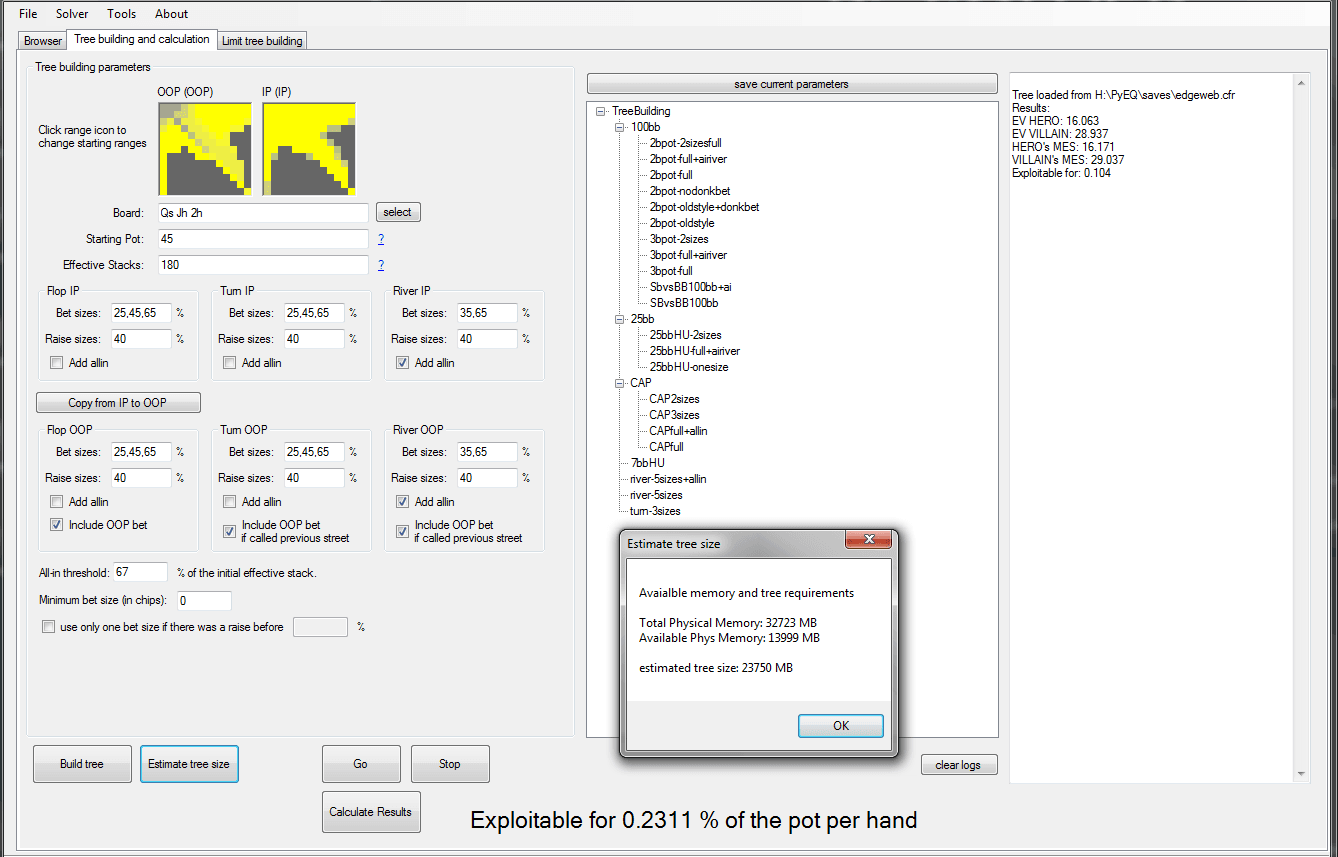
Task: Open the IP range grid icon
Action: (309, 149)
